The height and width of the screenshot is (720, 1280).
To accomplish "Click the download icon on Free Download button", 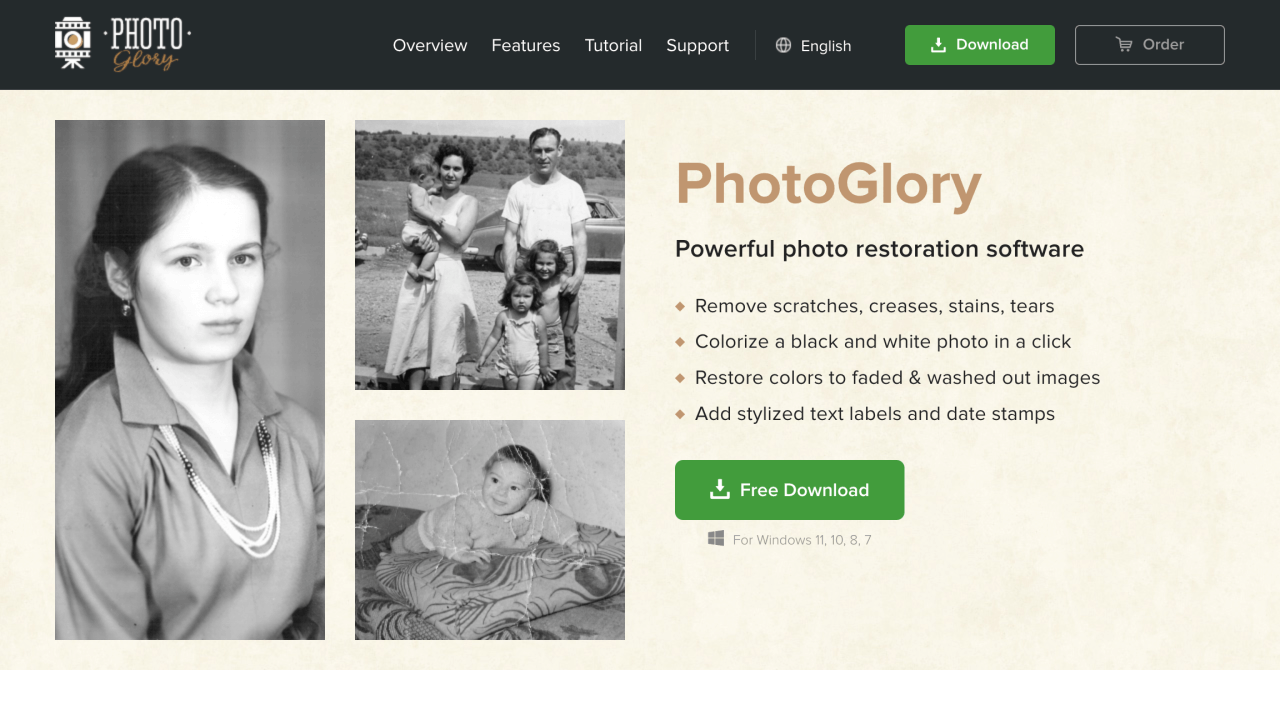I will (720, 489).
